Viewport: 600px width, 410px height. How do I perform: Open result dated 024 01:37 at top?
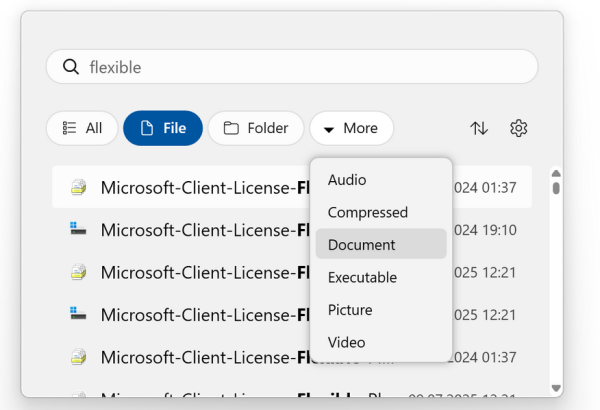pyautogui.click(x=292, y=187)
